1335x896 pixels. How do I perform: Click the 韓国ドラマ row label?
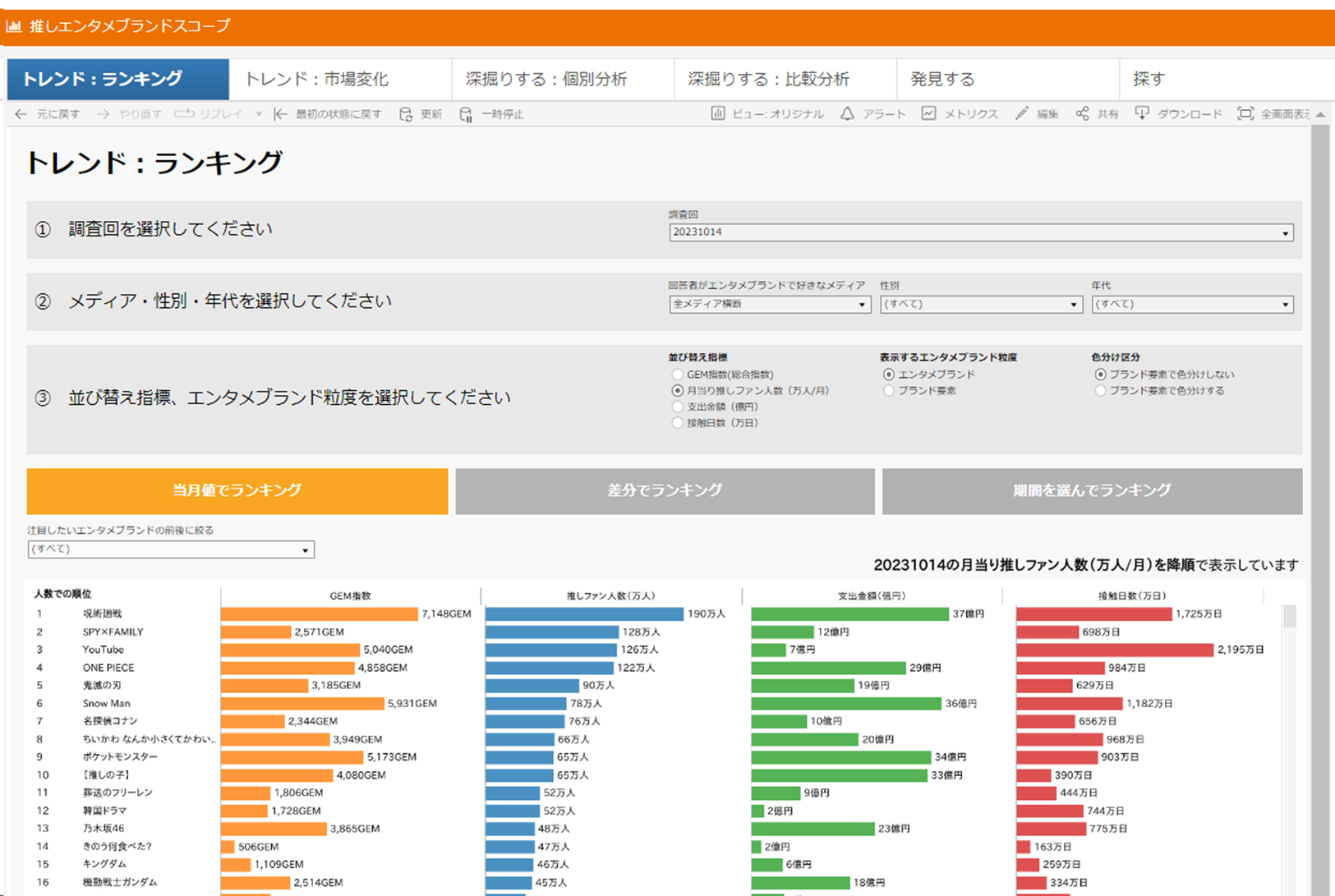pyautogui.click(x=104, y=811)
